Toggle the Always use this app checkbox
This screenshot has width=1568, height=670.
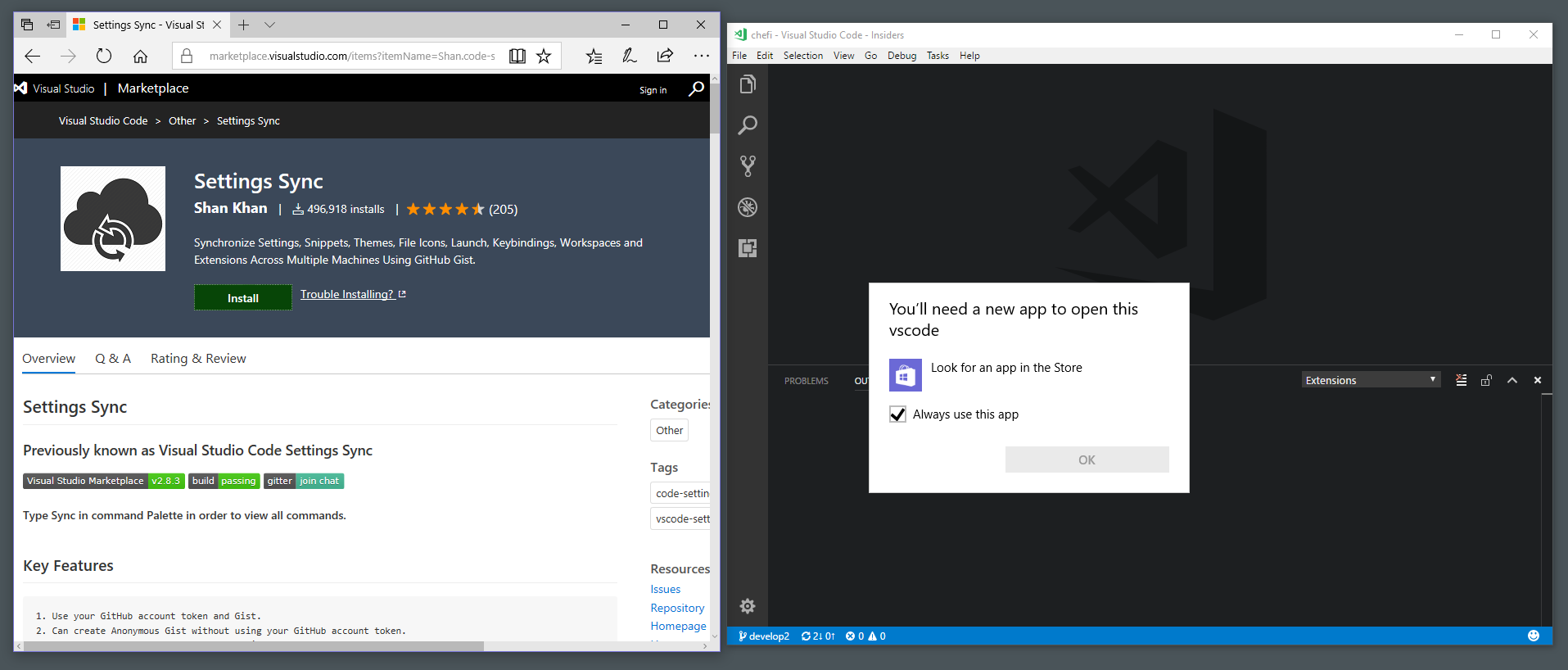[x=898, y=414]
